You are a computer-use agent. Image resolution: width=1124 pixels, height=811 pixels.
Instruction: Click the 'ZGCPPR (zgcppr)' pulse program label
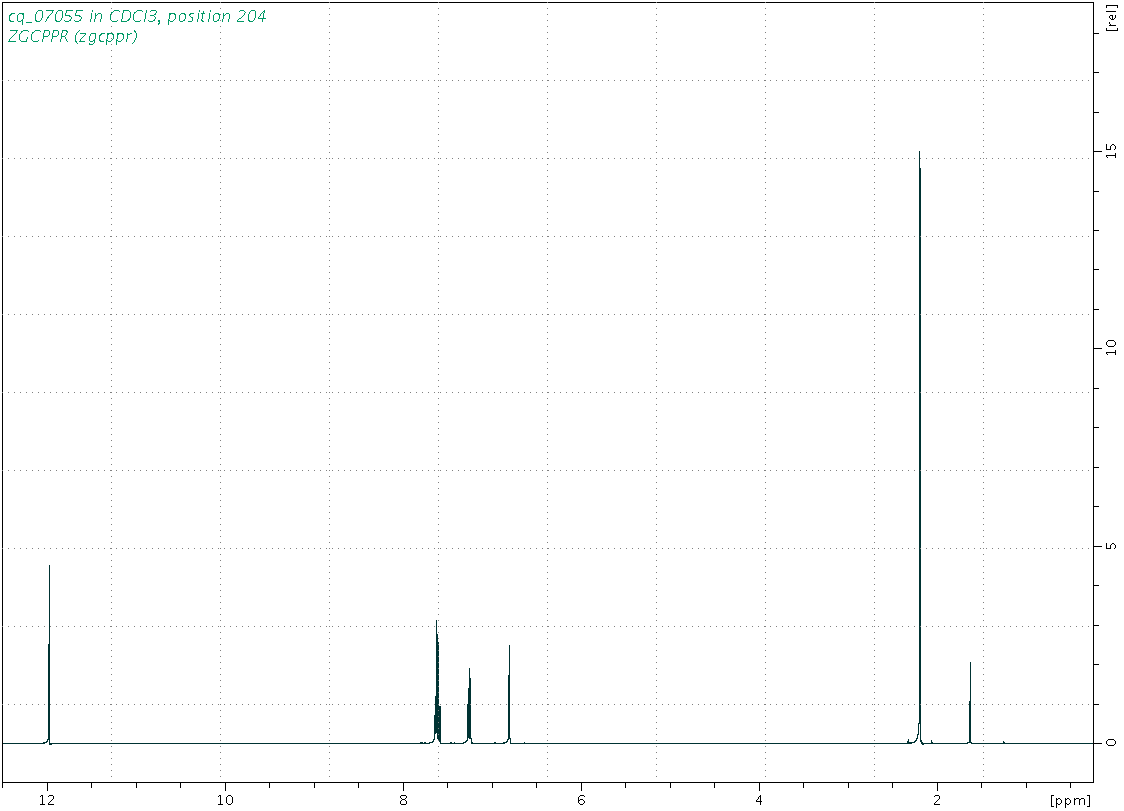72,37
